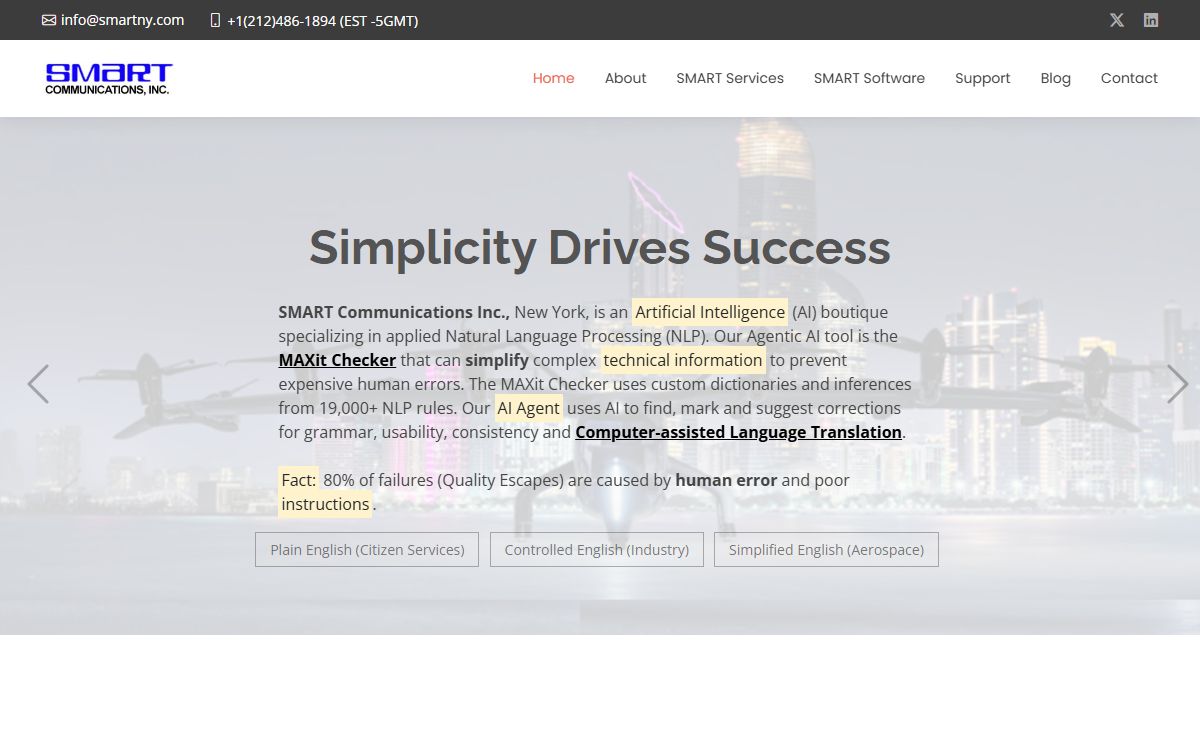Follow the MAXit Checker link

coord(337,360)
